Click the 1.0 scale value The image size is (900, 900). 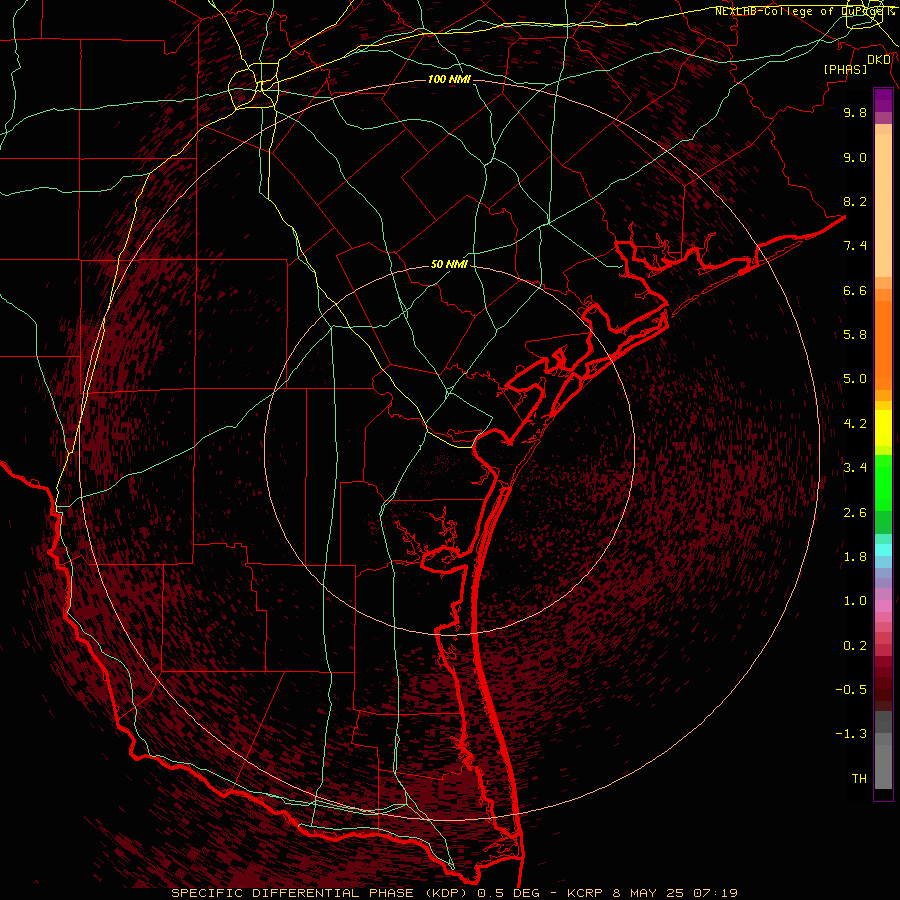(855, 601)
